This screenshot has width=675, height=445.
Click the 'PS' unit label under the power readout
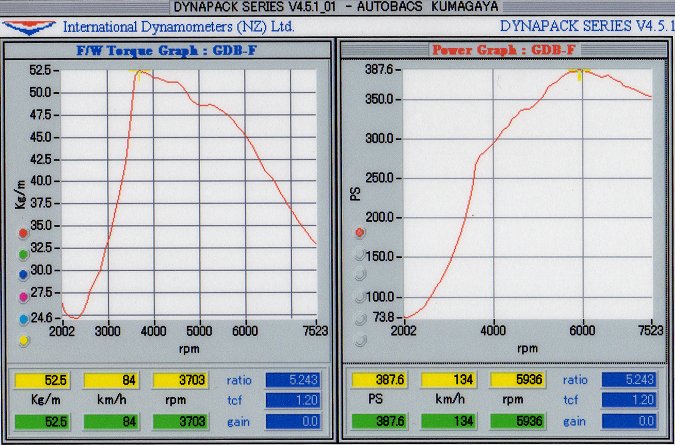[x=375, y=400]
